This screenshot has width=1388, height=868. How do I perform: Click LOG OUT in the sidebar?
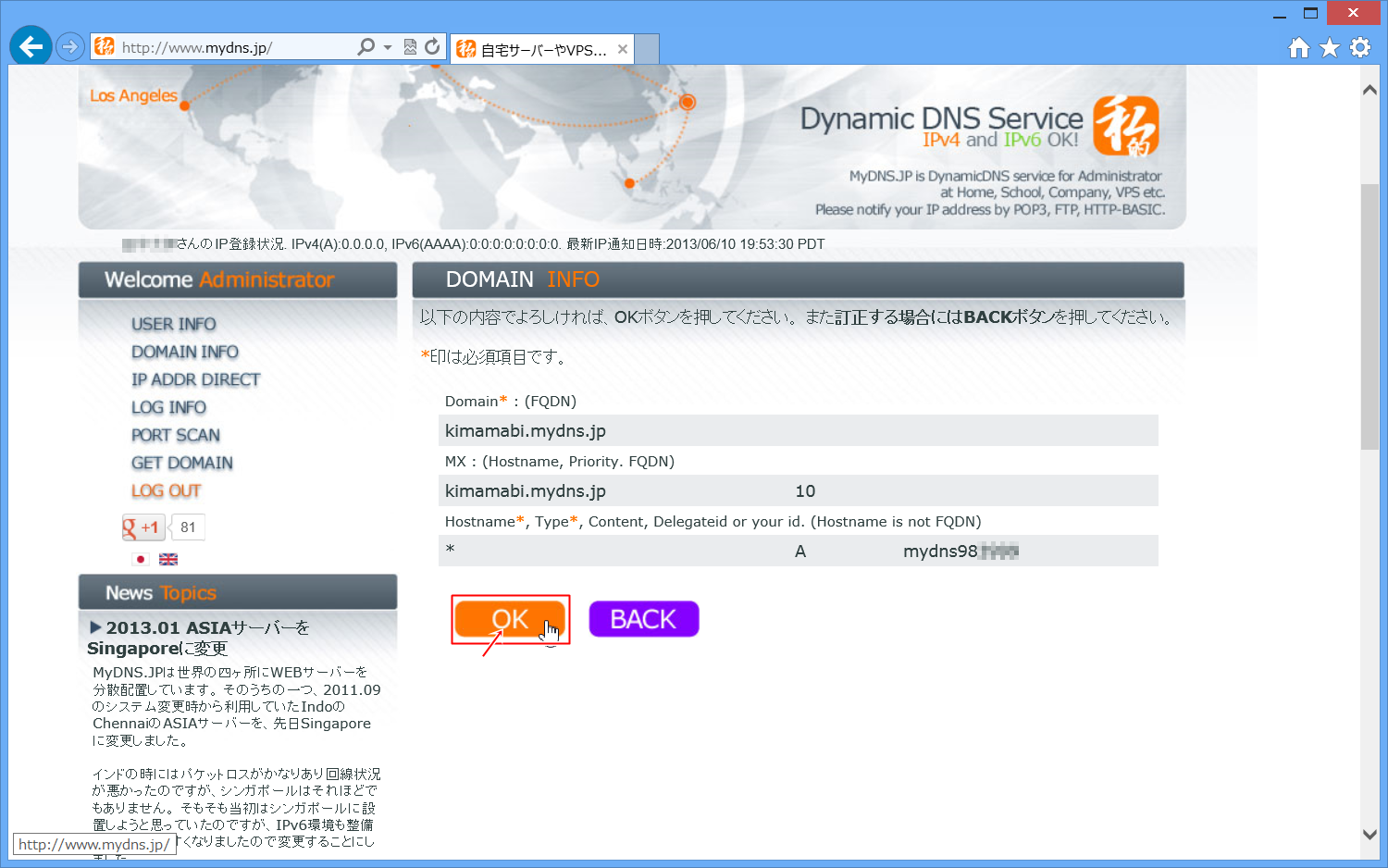click(167, 490)
